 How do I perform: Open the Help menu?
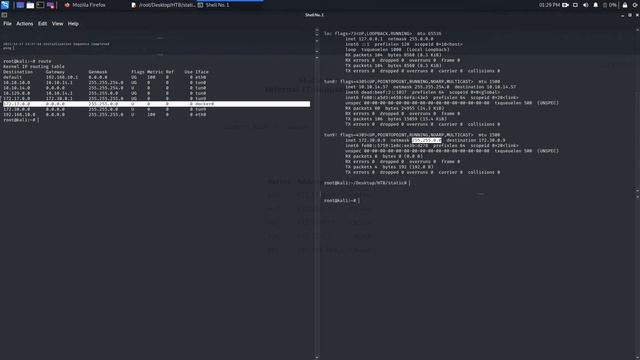[x=73, y=24]
